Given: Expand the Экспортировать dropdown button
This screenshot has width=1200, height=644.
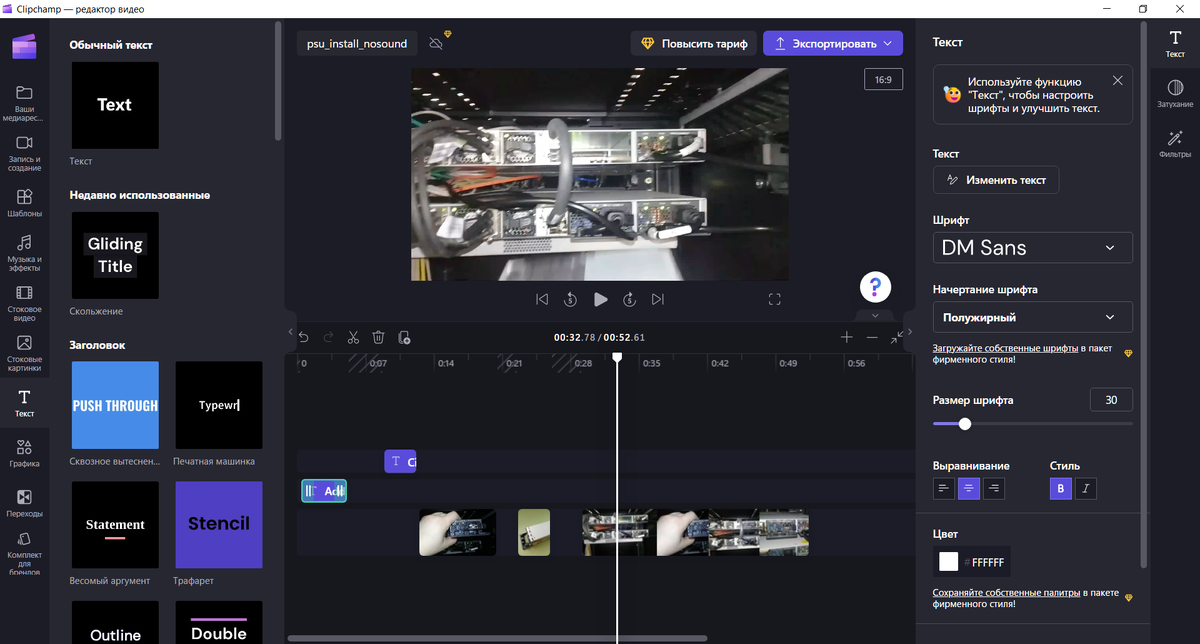Looking at the screenshot, I should click(833, 43).
